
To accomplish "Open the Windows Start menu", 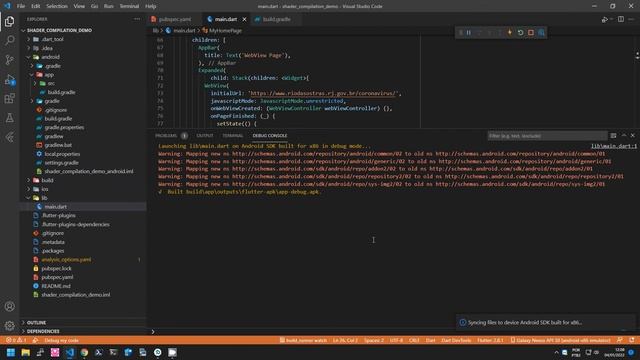I will click(x=11, y=352).
